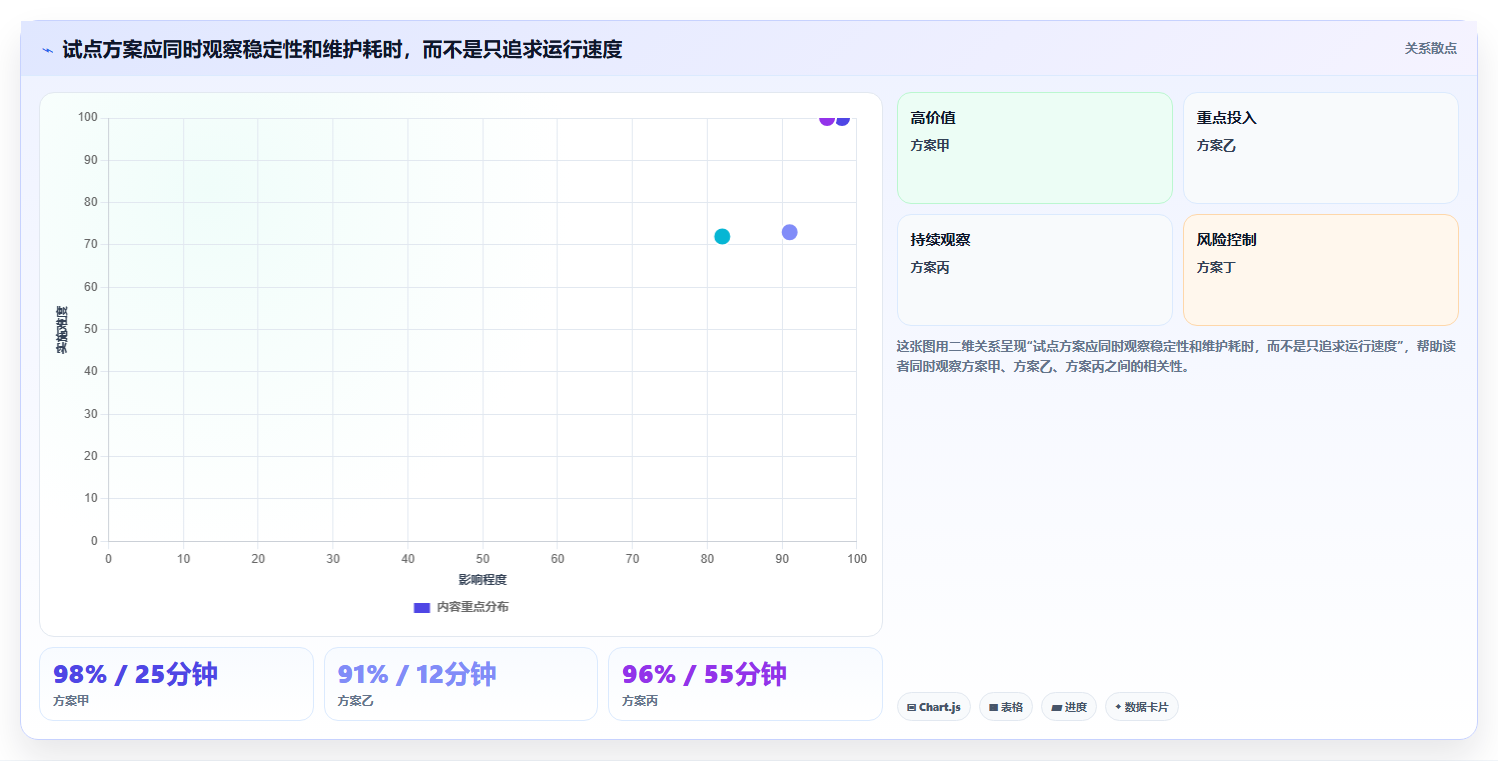Open the 持续观察 方案丙 card
This screenshot has width=1498, height=761.
(x=1034, y=270)
